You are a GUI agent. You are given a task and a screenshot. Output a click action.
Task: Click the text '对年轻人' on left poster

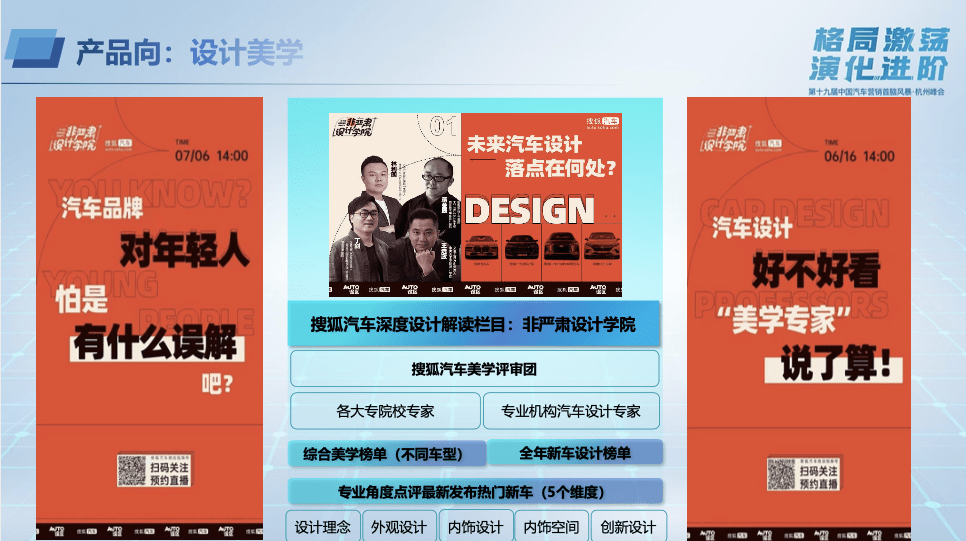[x=184, y=250]
